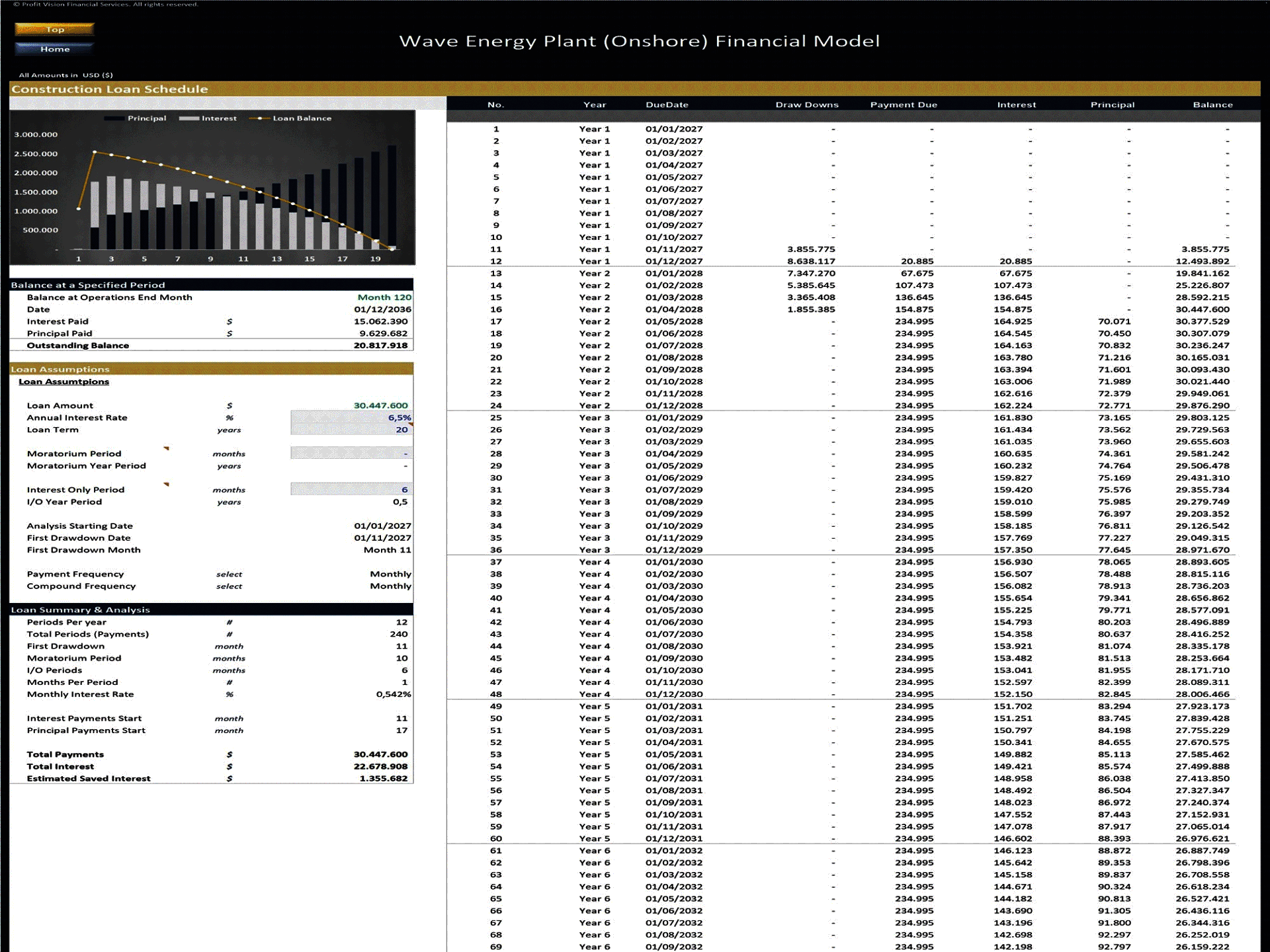This screenshot has width=1270, height=952.
Task: Click the gold Top button
Action: [55, 29]
